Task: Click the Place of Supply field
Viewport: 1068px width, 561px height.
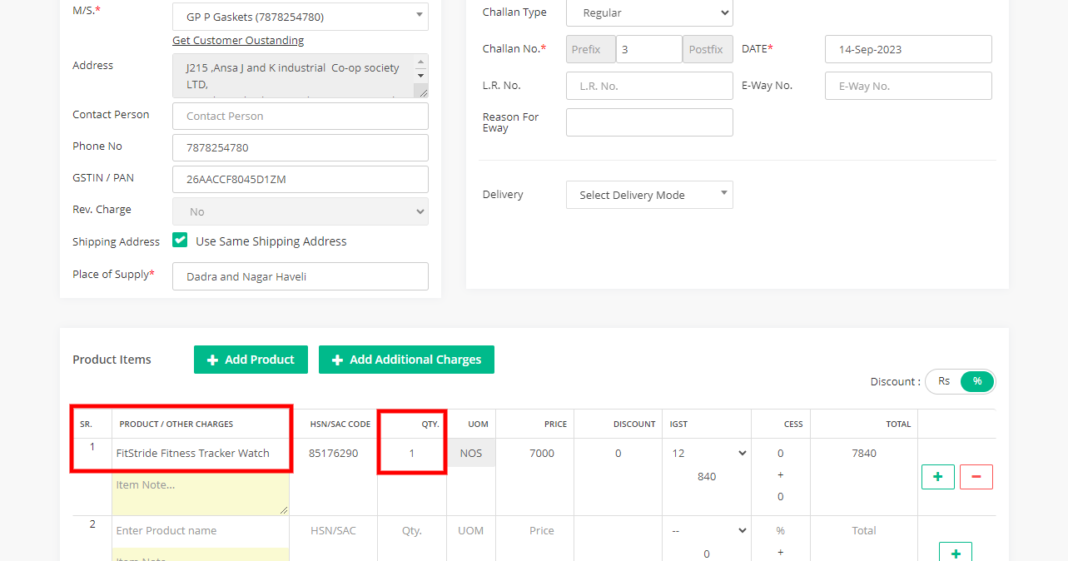Action: pyautogui.click(x=300, y=276)
